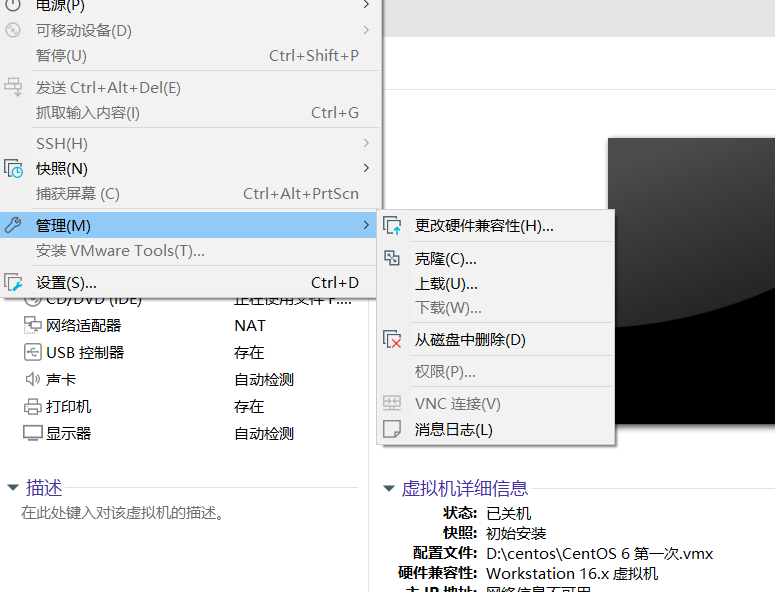Open 设置(S)... virtual machine settings
The width and height of the screenshot is (775, 592).
(190, 283)
